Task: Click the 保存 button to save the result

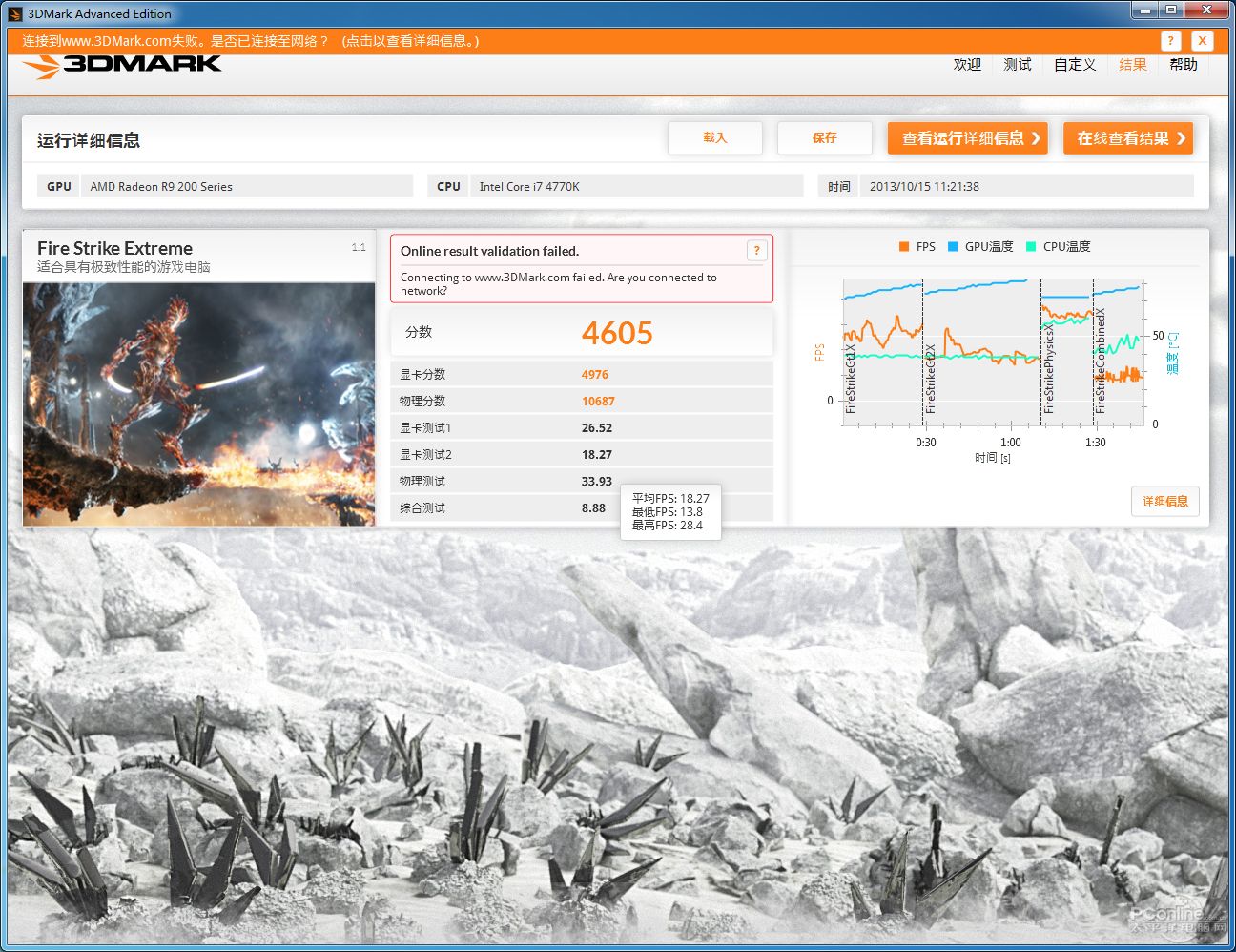Action: click(824, 137)
